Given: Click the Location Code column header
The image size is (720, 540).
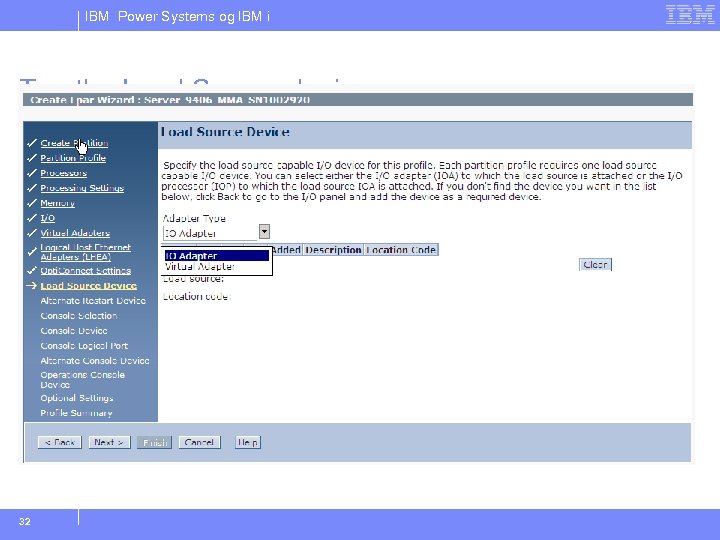Looking at the screenshot, I should click(x=401, y=250).
